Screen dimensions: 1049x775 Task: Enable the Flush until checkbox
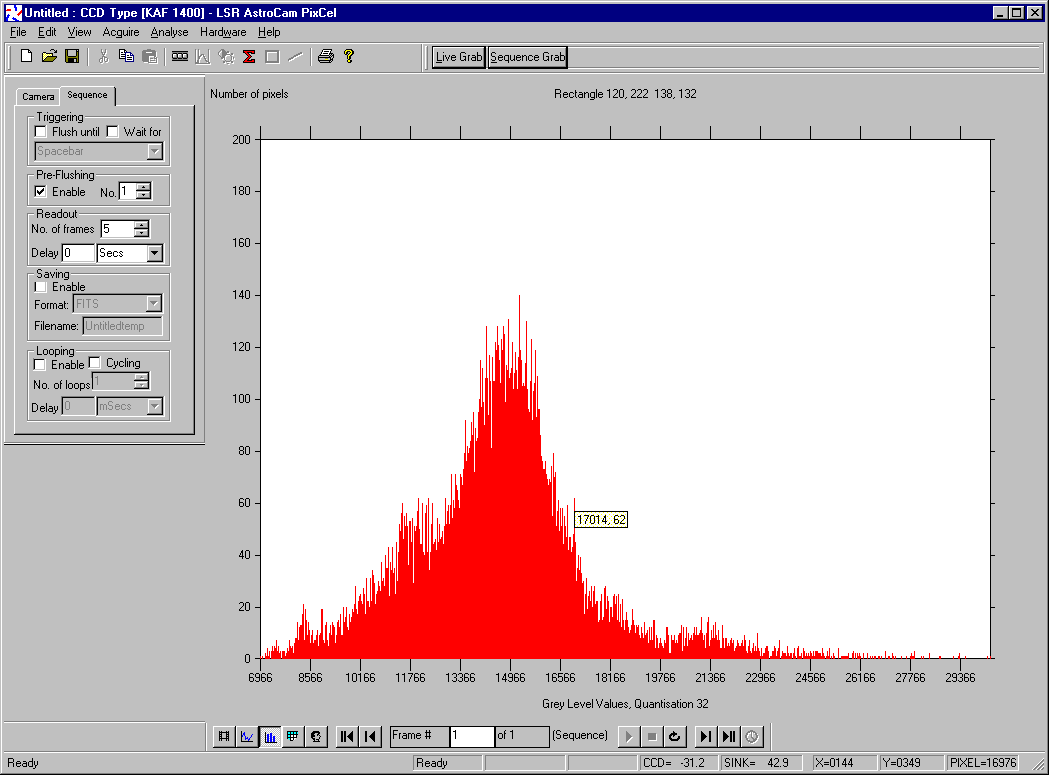(x=41, y=132)
